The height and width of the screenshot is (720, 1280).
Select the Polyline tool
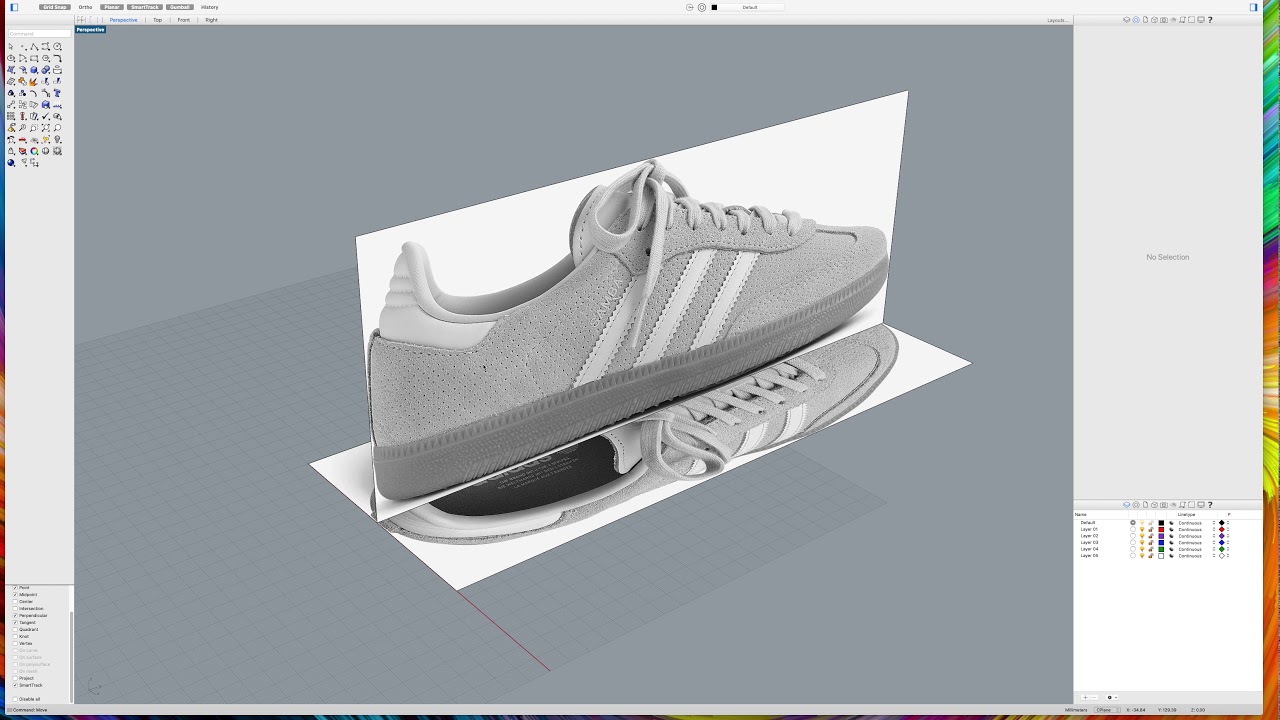(34, 46)
